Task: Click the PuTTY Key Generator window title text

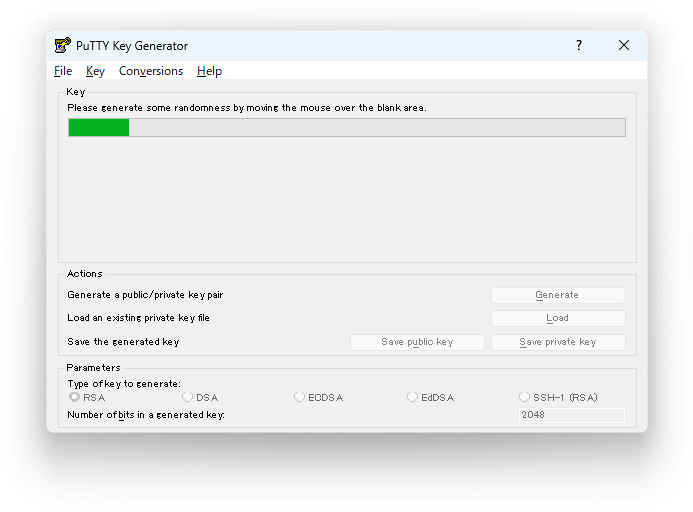Action: pyautogui.click(x=132, y=46)
